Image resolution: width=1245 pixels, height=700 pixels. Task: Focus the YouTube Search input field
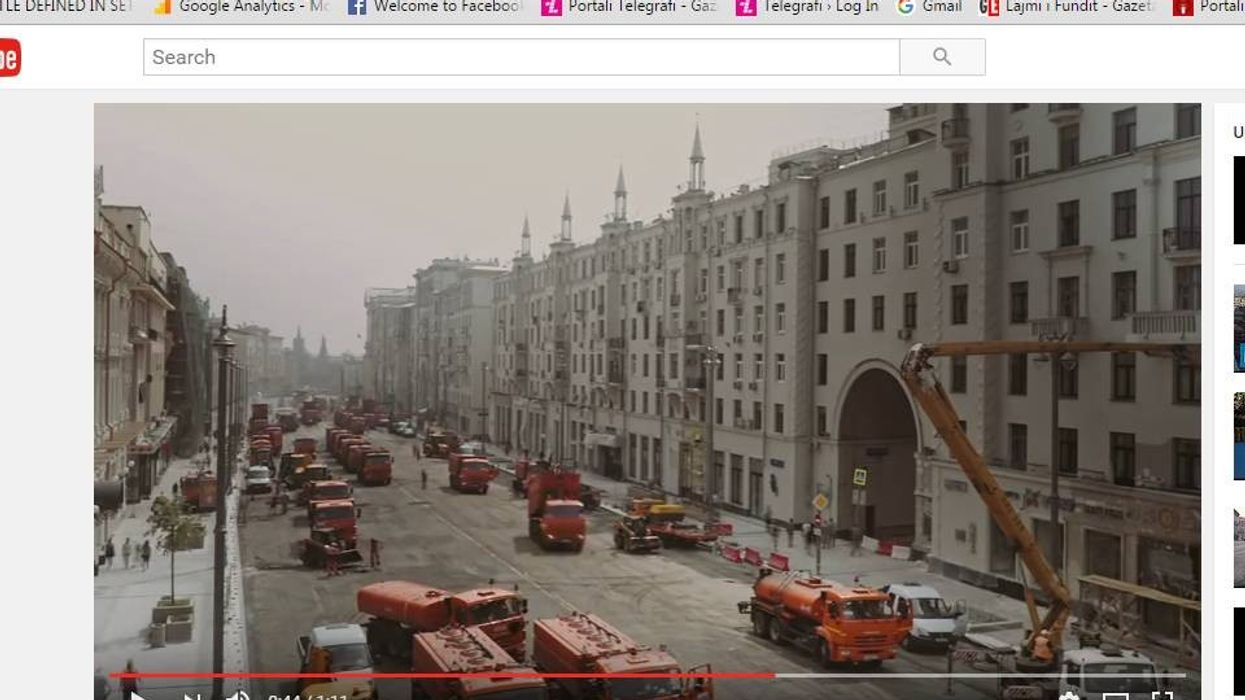(520, 57)
